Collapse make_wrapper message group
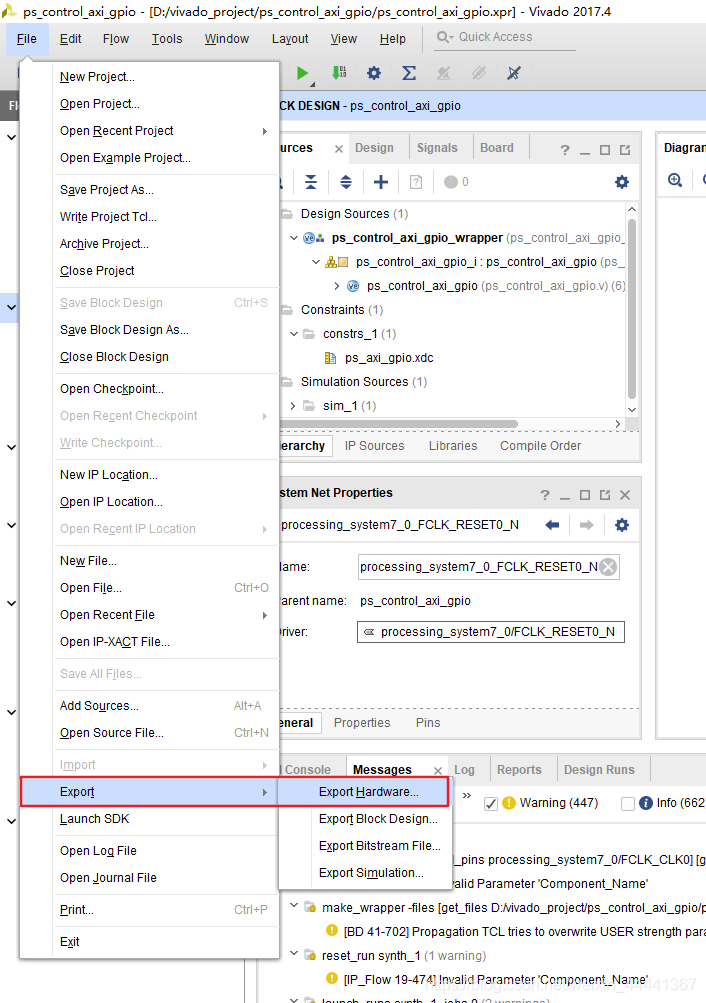This screenshot has height=1003, width=706. [294, 906]
